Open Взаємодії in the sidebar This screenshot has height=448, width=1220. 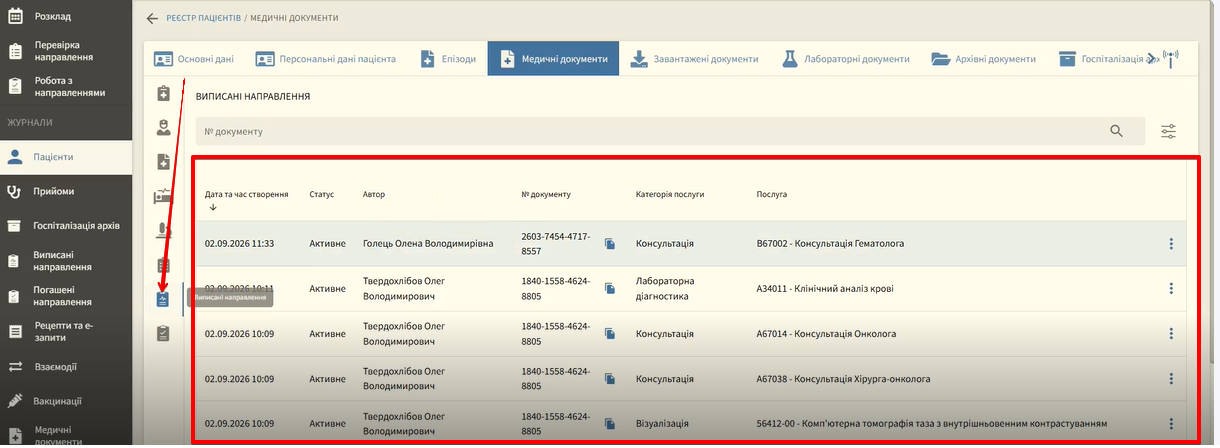[66, 367]
